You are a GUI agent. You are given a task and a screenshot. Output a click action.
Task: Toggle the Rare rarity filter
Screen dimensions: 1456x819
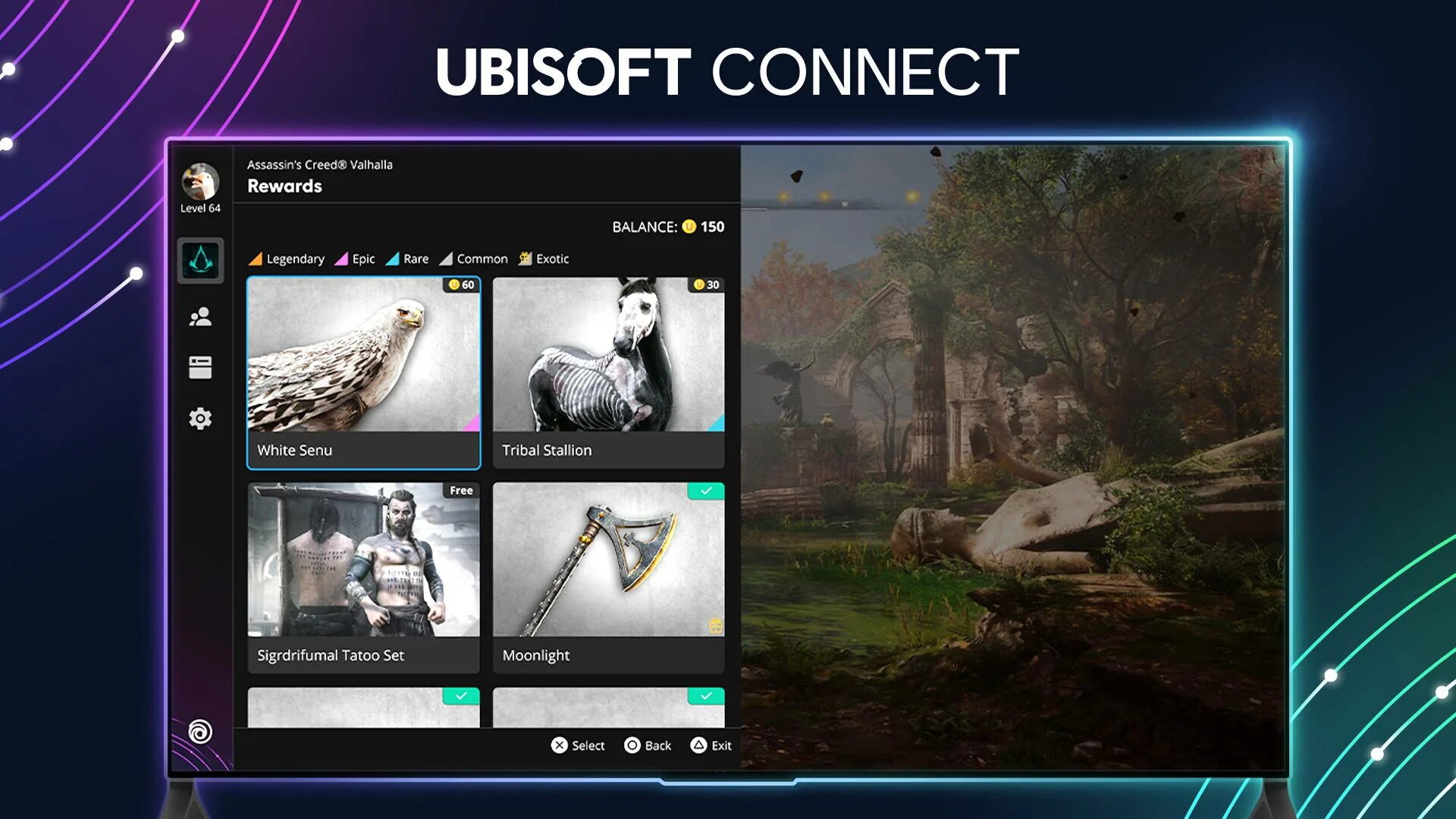409,258
